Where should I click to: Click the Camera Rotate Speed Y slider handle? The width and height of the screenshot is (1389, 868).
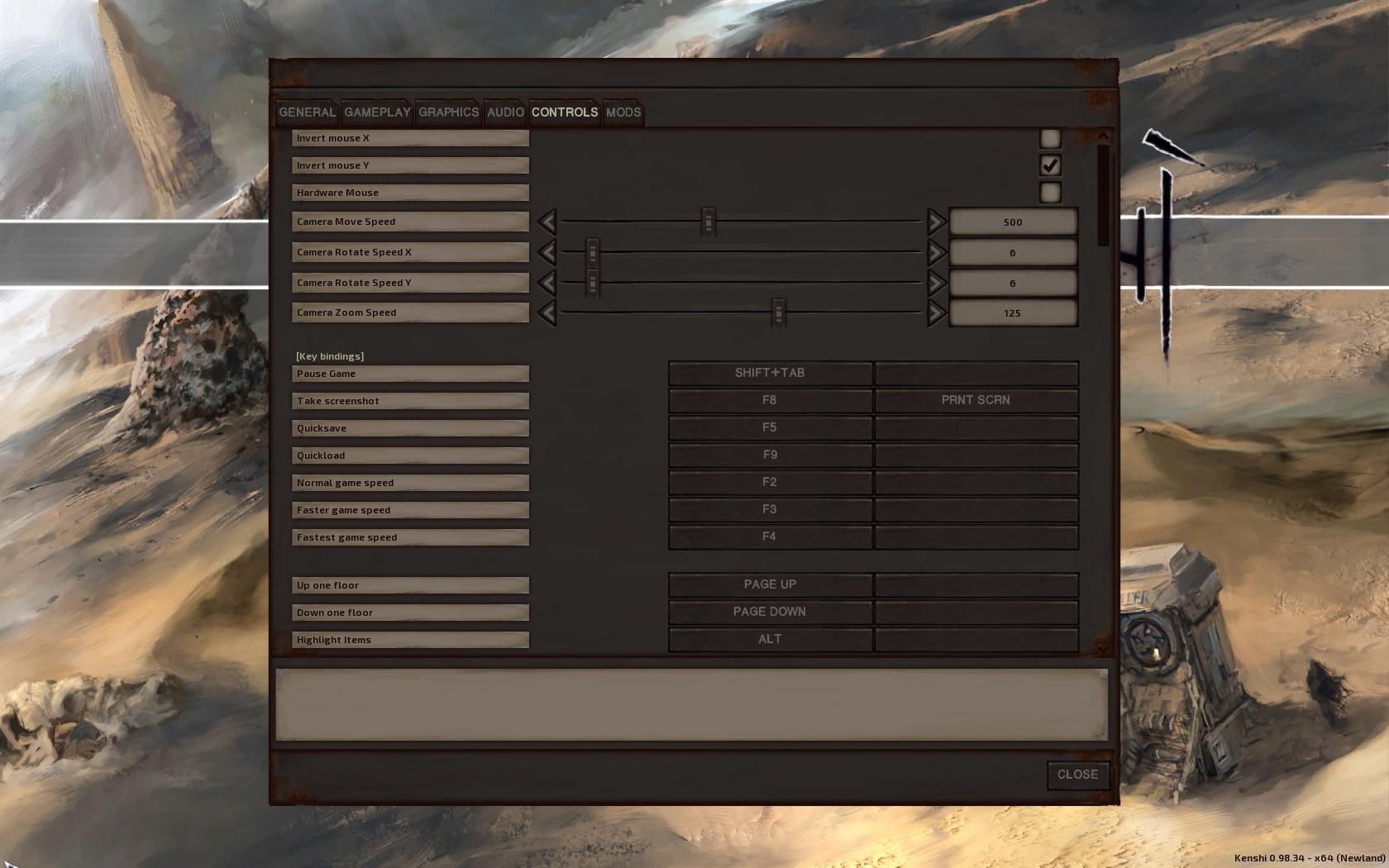tap(592, 283)
